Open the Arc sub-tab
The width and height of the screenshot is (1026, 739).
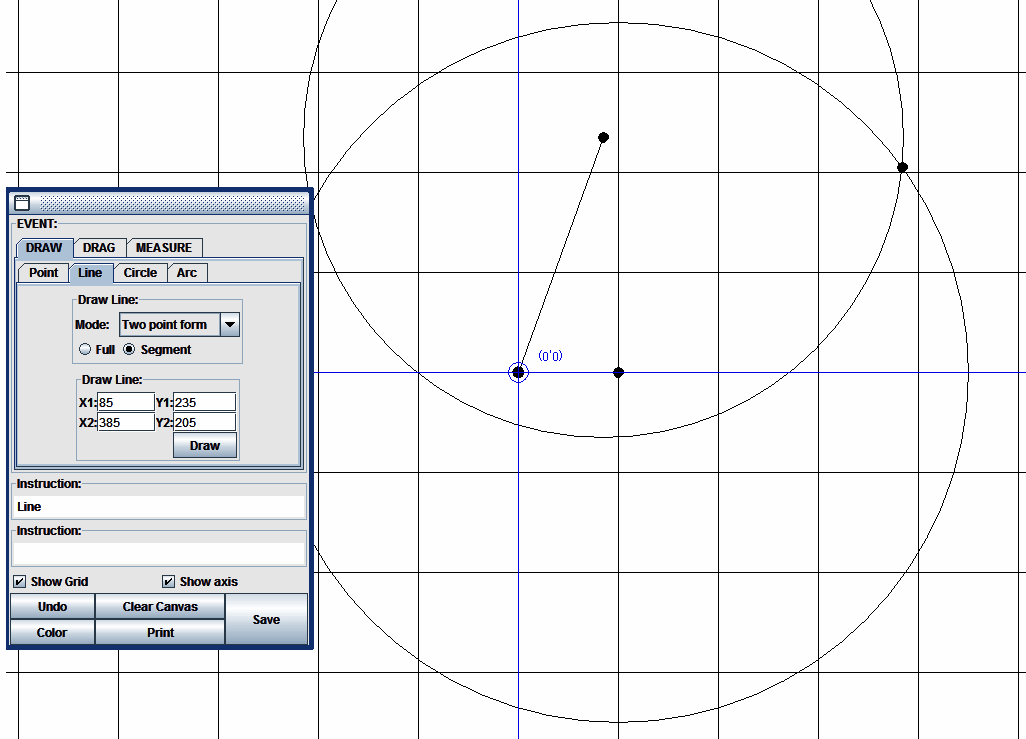[187, 273]
